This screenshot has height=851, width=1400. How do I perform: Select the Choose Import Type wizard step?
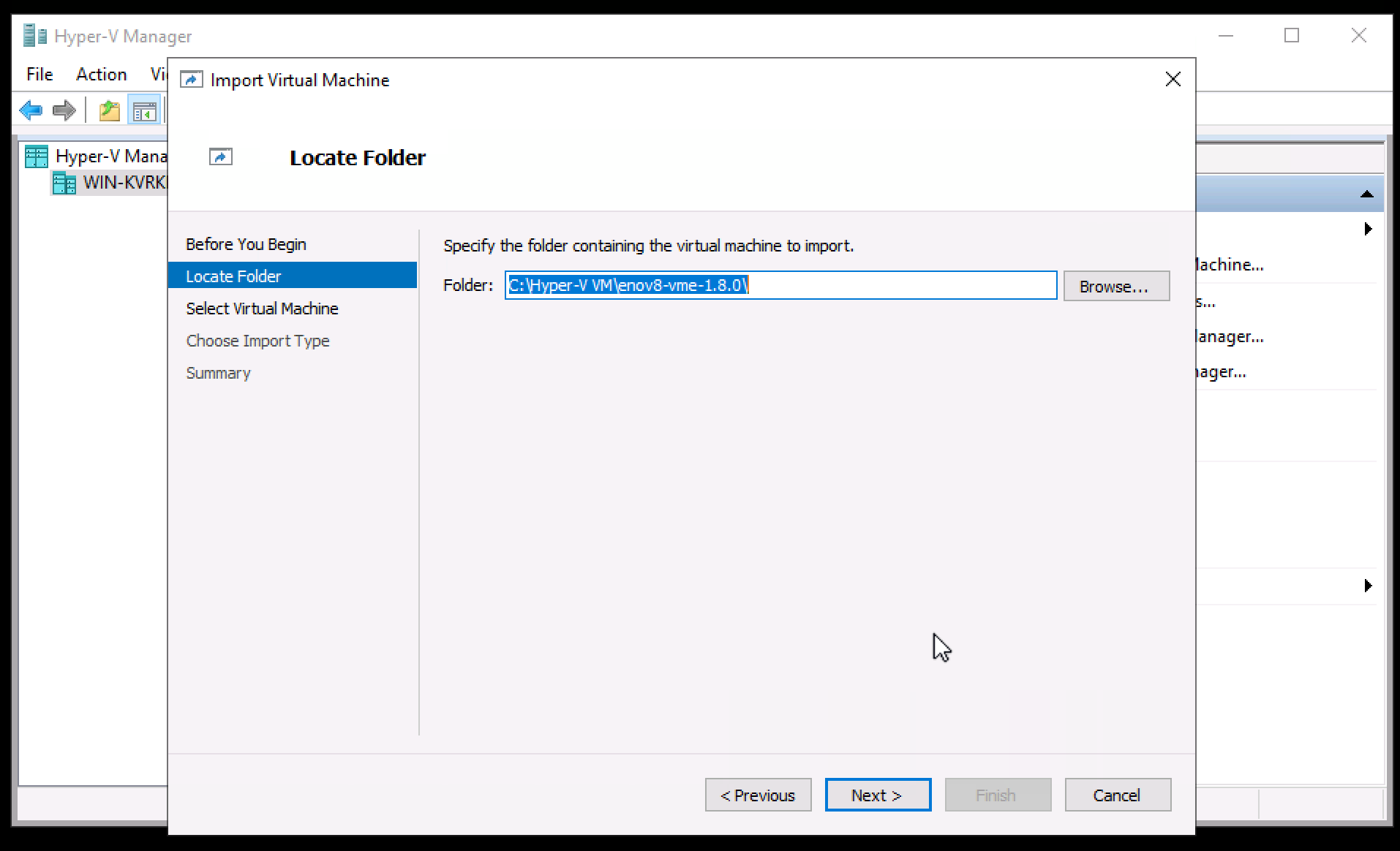coord(257,341)
